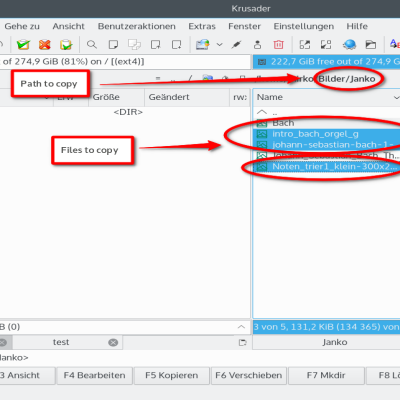400x400 pixels.
Task: Click the dashed square with down-left arrow icon
Action: point(326,44)
